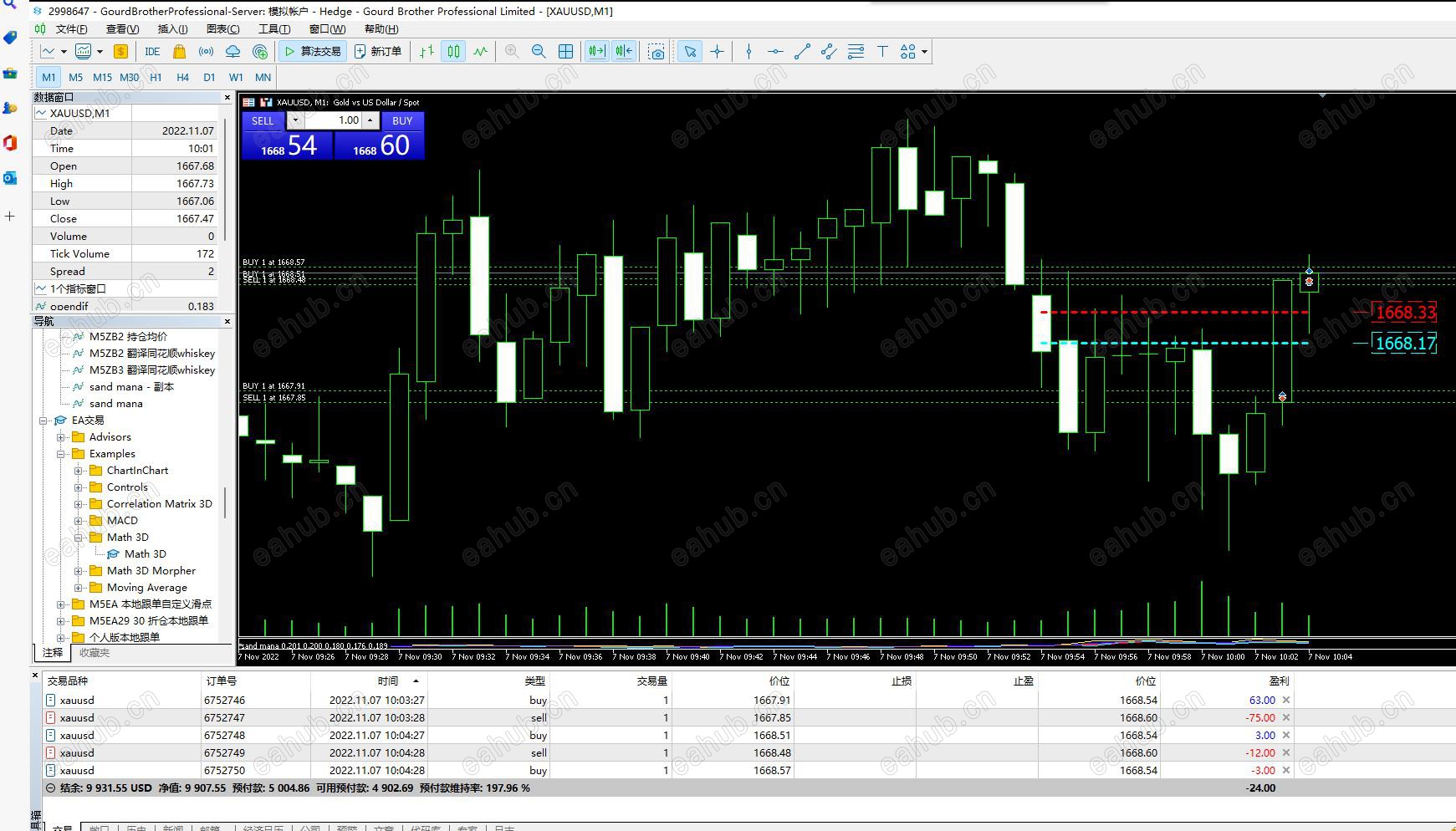Screen dimensions: 1456x831
Task: Switch timeframe to M15
Action: pos(102,77)
